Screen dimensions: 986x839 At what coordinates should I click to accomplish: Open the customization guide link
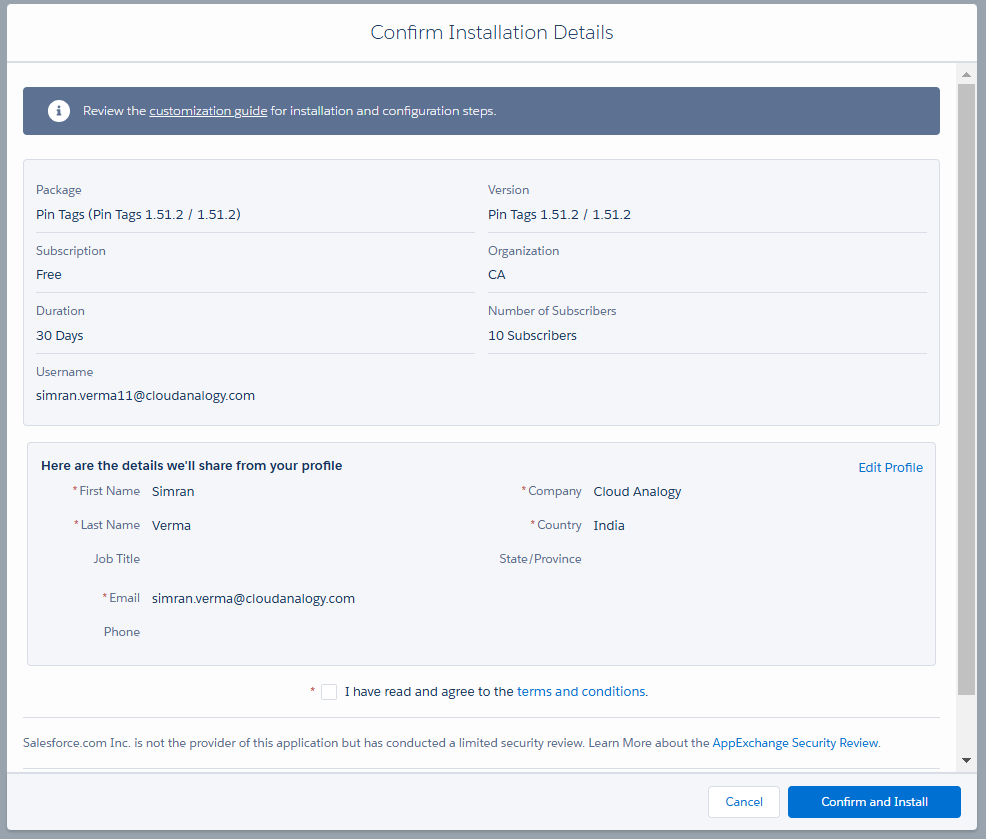[x=208, y=111]
